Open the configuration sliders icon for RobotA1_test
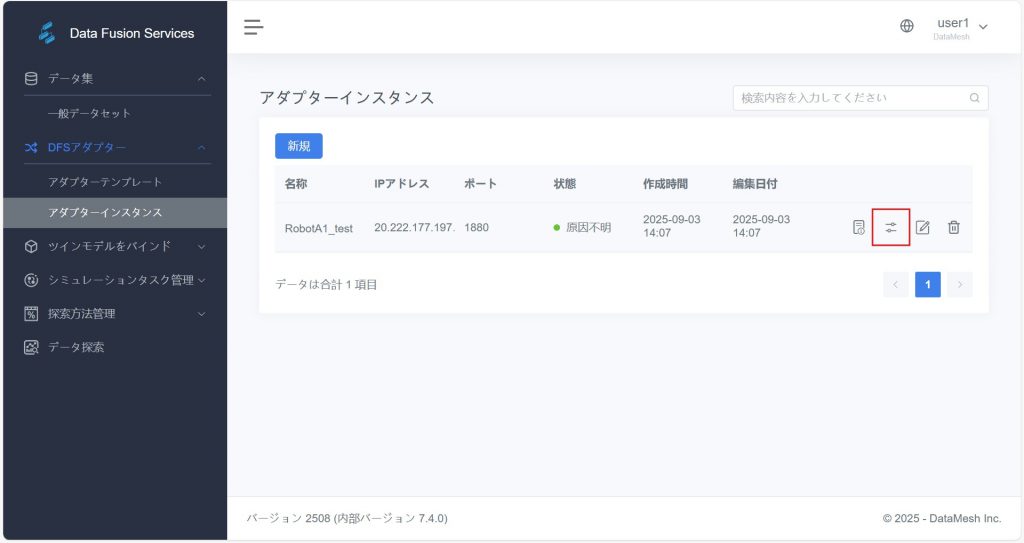This screenshot has width=1024, height=543. pos(890,228)
